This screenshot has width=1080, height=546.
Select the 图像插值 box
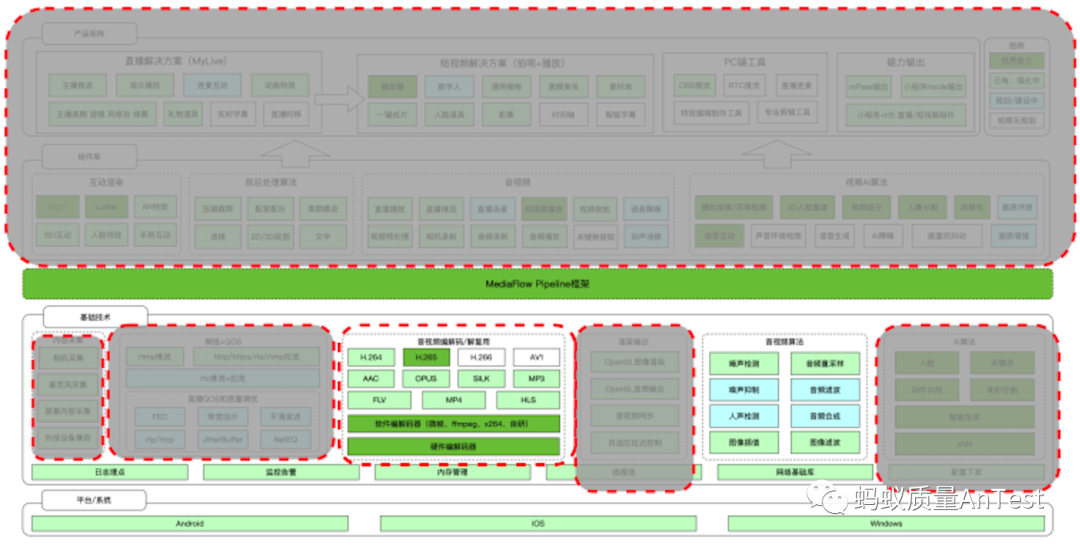(744, 442)
